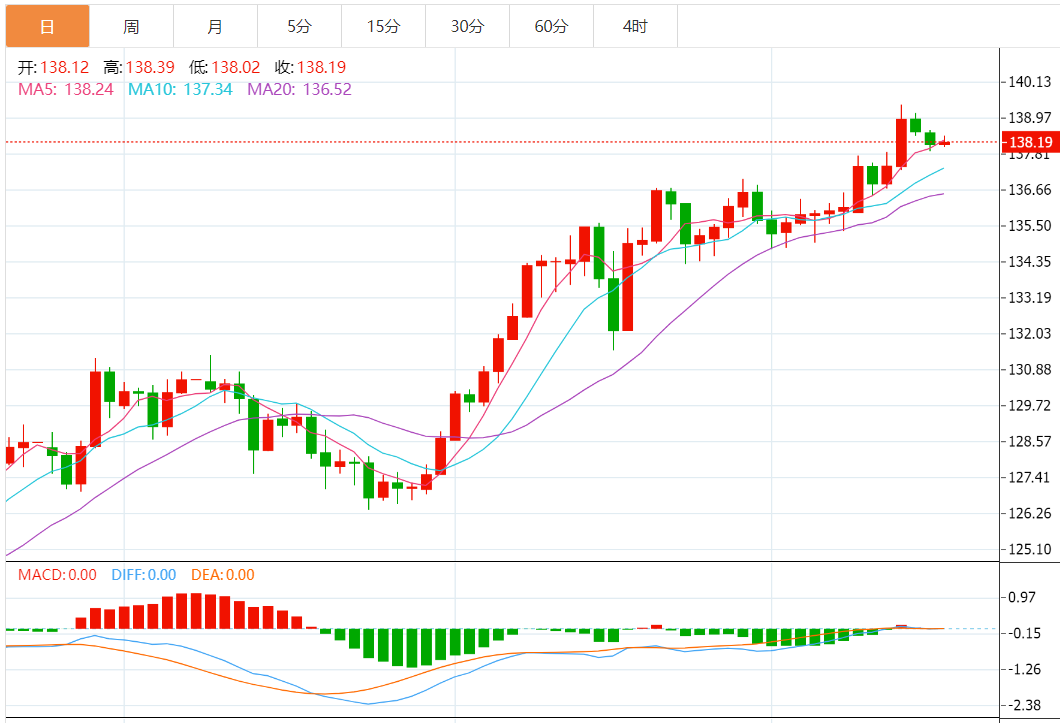Click the 138.97 price axis label

pyautogui.click(x=1030, y=118)
